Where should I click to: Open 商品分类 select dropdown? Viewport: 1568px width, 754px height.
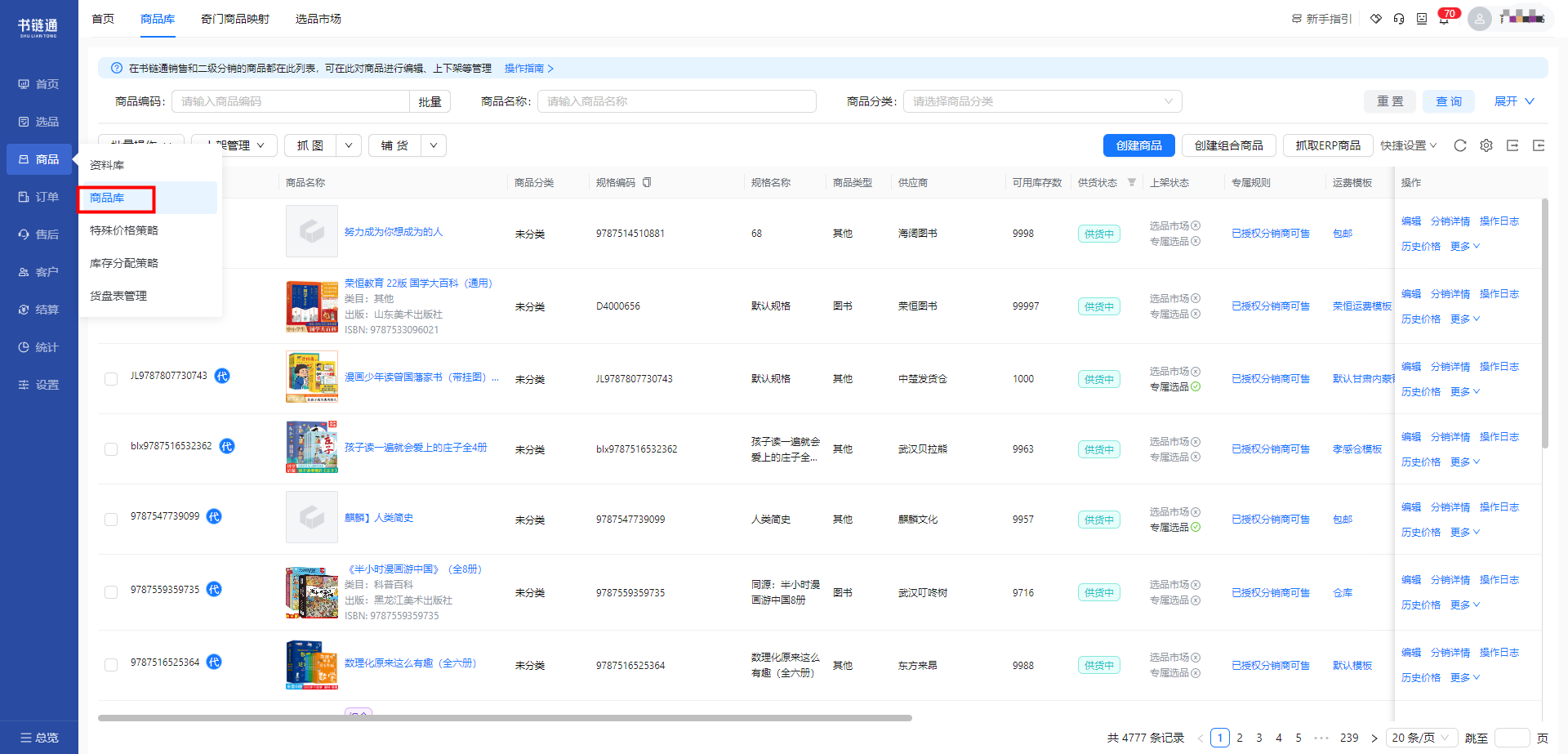pos(1043,101)
